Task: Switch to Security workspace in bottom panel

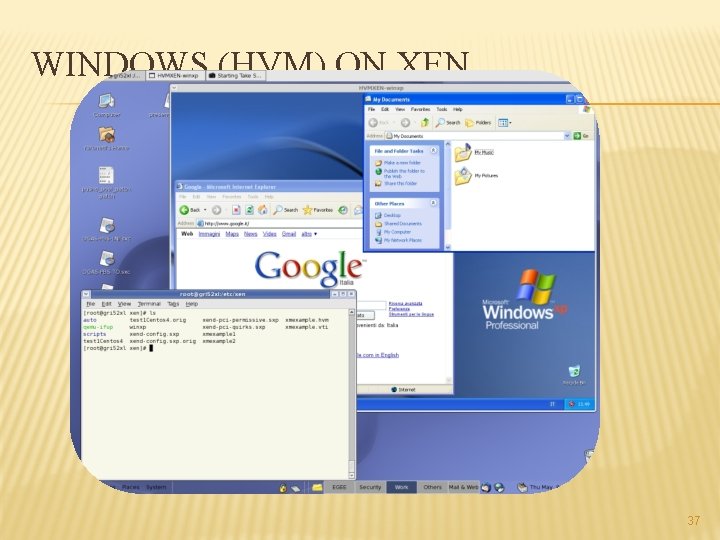Action: (x=370, y=487)
